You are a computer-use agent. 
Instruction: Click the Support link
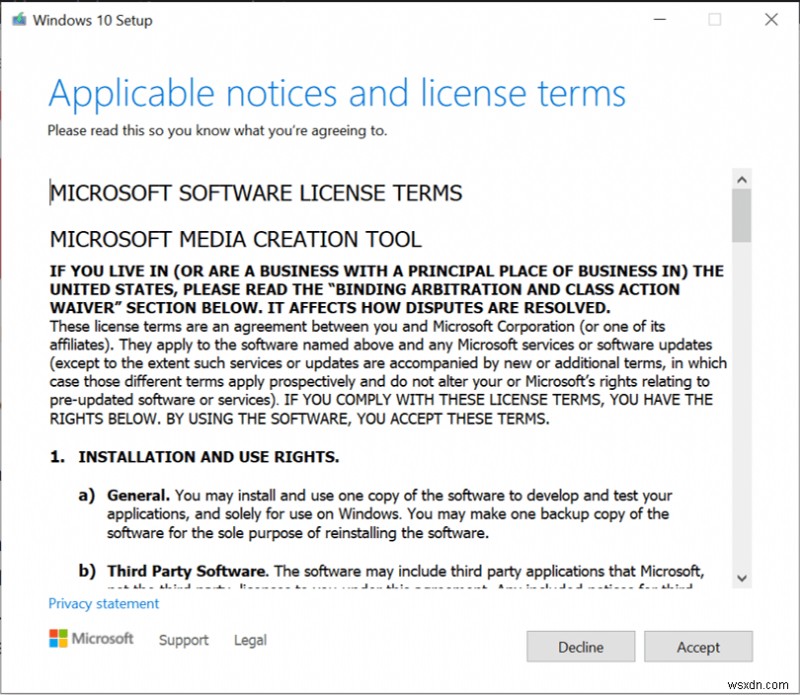tap(183, 640)
